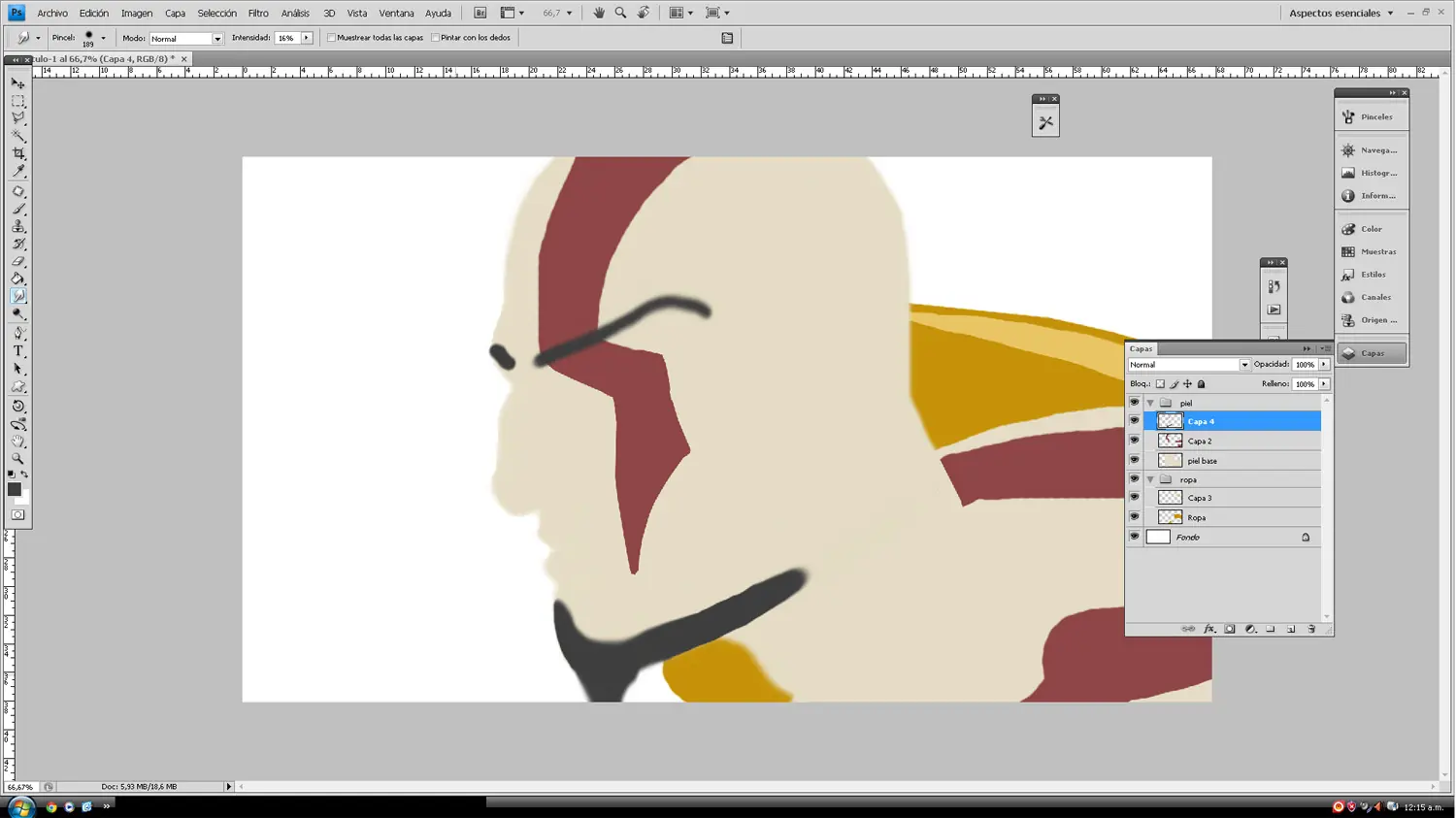The width and height of the screenshot is (1456, 818).
Task: Select the Path Selection arrow tool
Action: (x=17, y=369)
